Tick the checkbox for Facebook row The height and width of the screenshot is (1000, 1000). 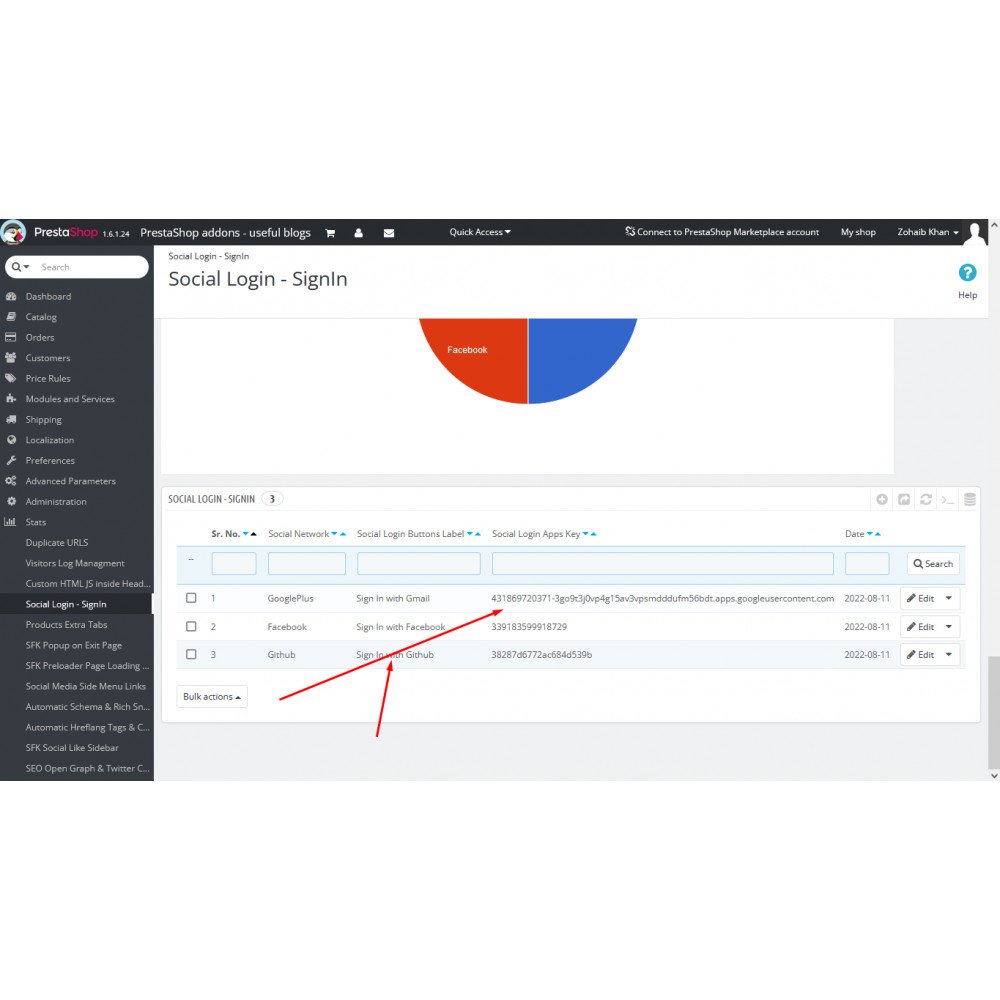191,626
